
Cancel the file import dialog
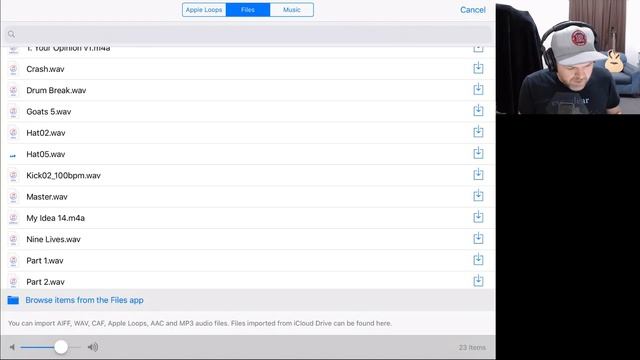point(473,10)
